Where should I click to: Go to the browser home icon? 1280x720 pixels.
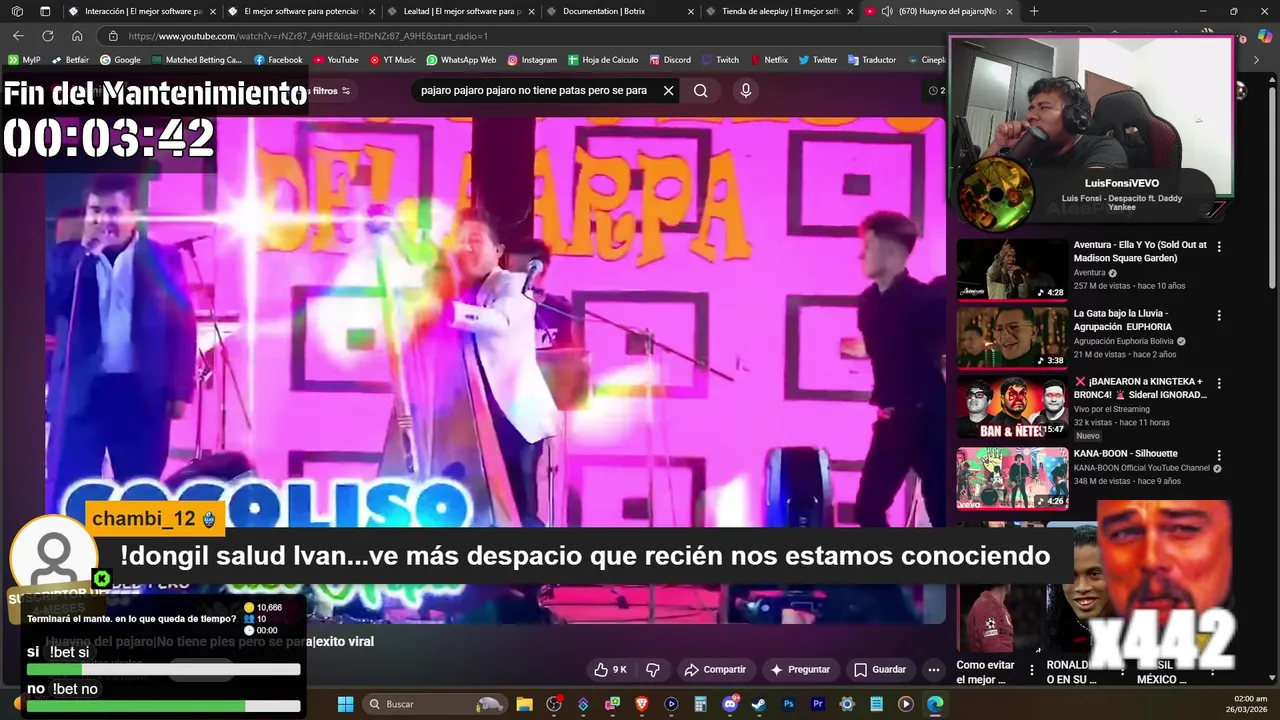point(77,35)
